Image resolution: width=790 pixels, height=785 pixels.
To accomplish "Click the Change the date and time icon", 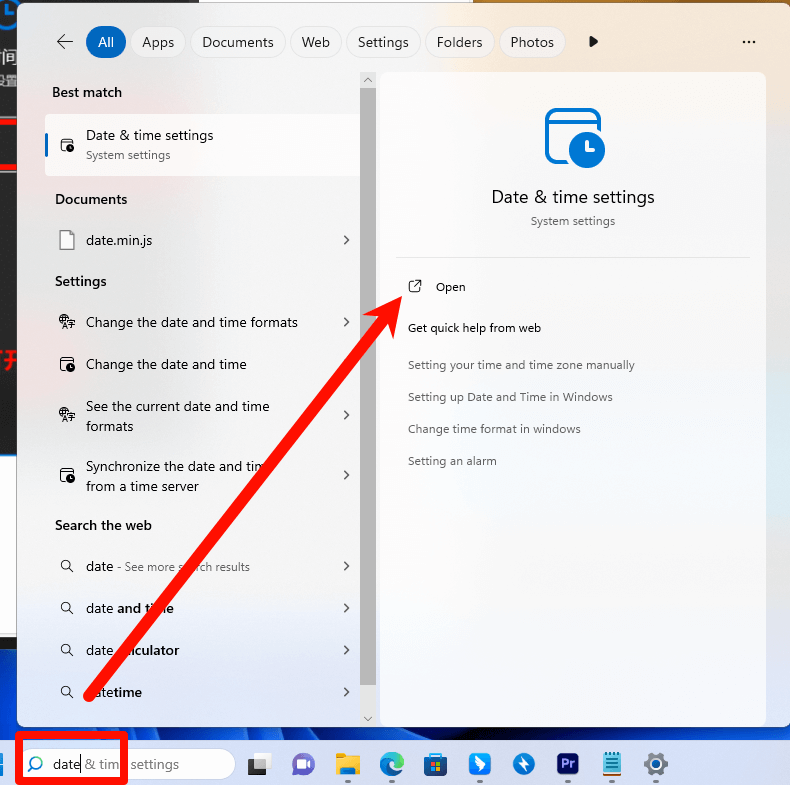I will click(68, 364).
